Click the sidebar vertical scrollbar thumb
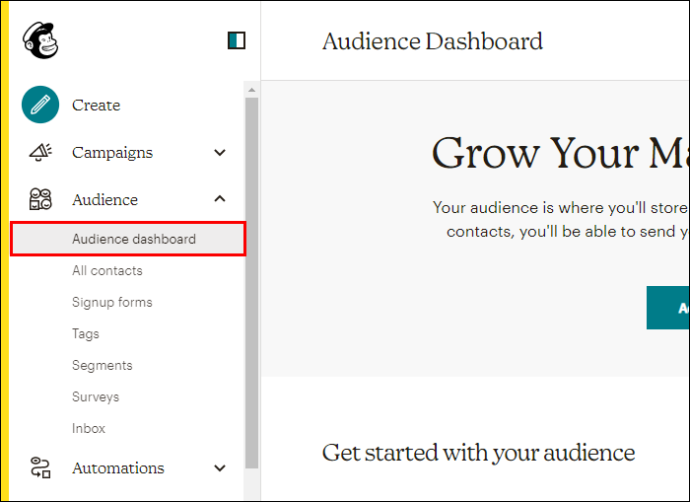This screenshot has width=690, height=502. click(x=252, y=283)
